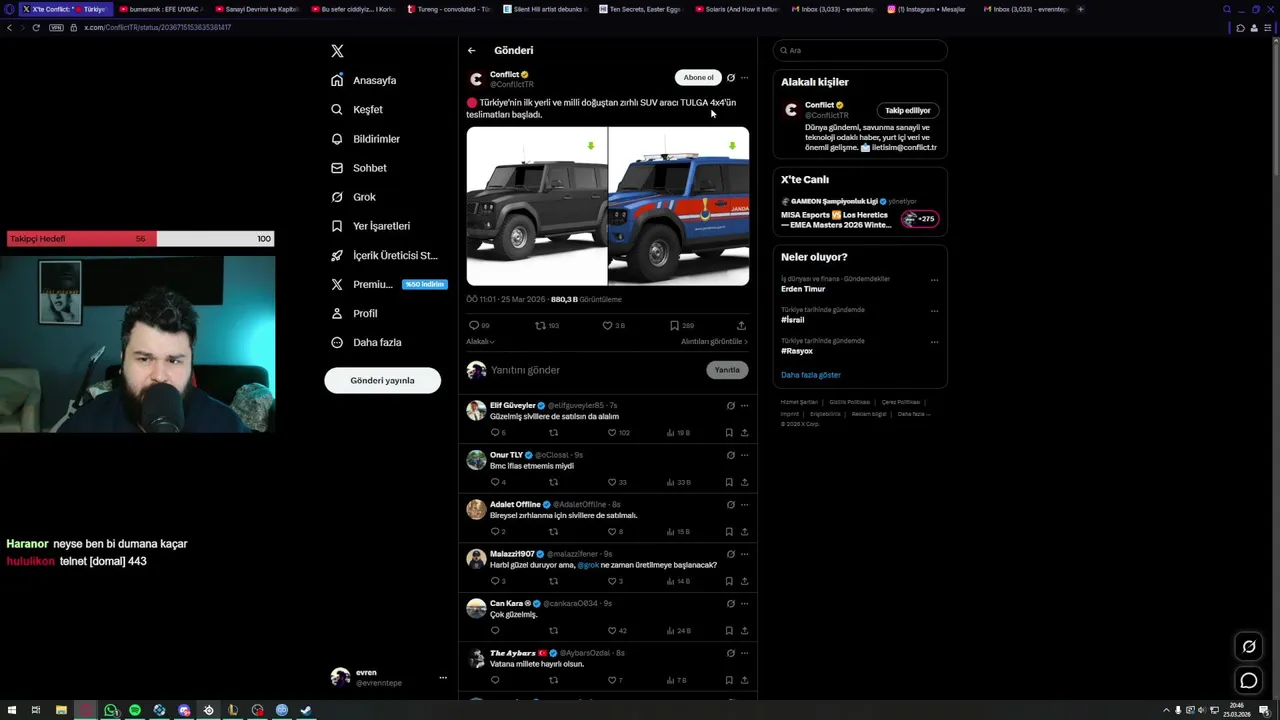This screenshot has height=720, width=1280.
Task: Open Premium sidebar item
Action: coord(387,284)
